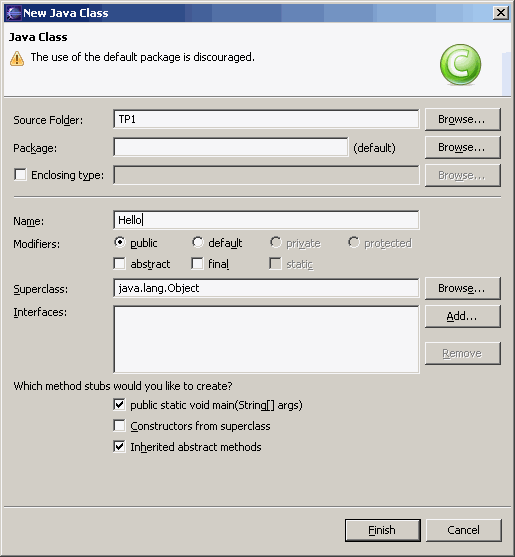The width and height of the screenshot is (515, 557).
Task: Enable Constructors from superclass checkbox
Action: 119,426
